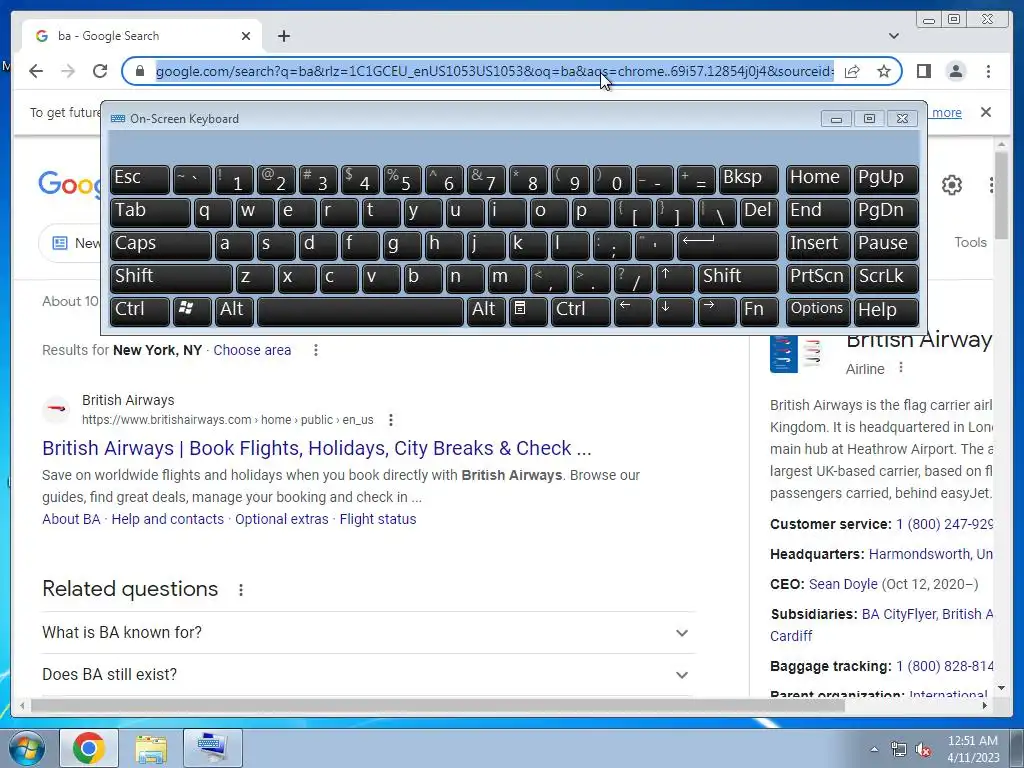
Task: Open the 'Flight status' sitelink
Action: (377, 519)
